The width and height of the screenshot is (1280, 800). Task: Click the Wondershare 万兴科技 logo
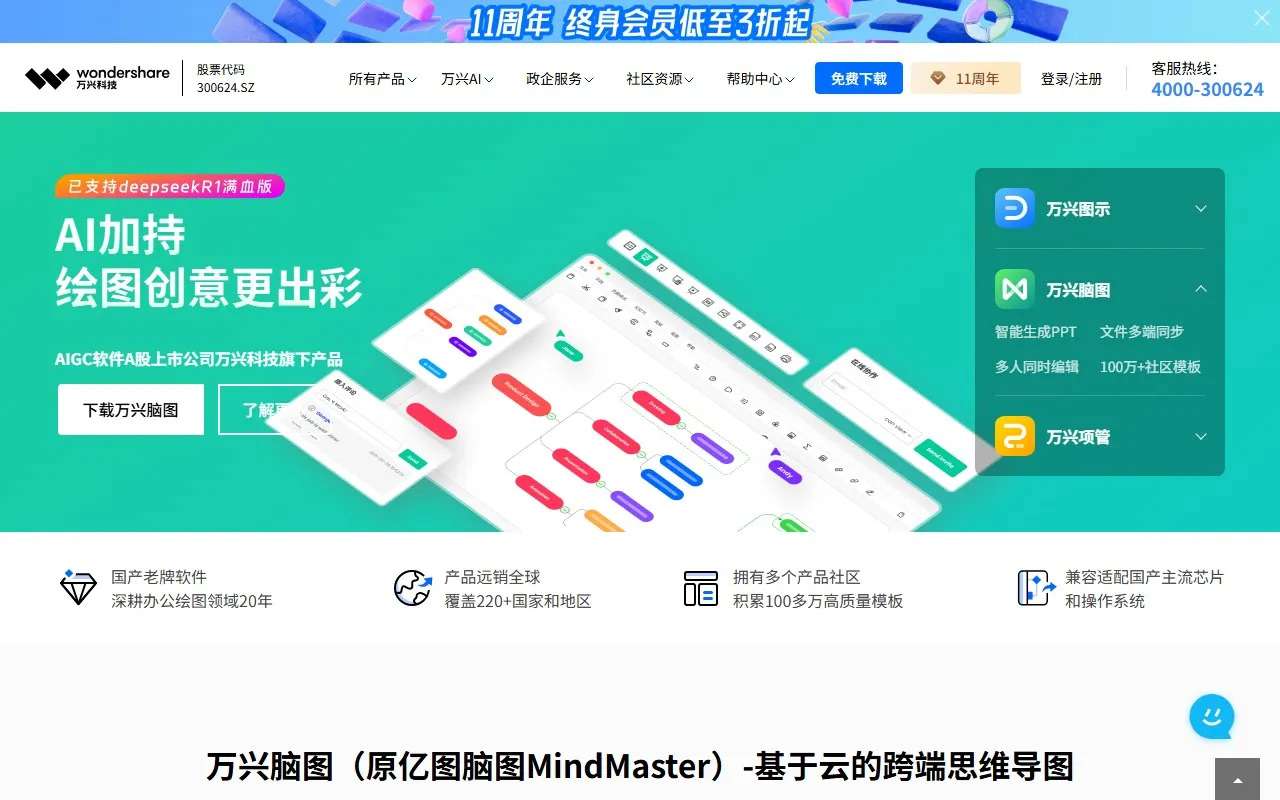pos(97,77)
